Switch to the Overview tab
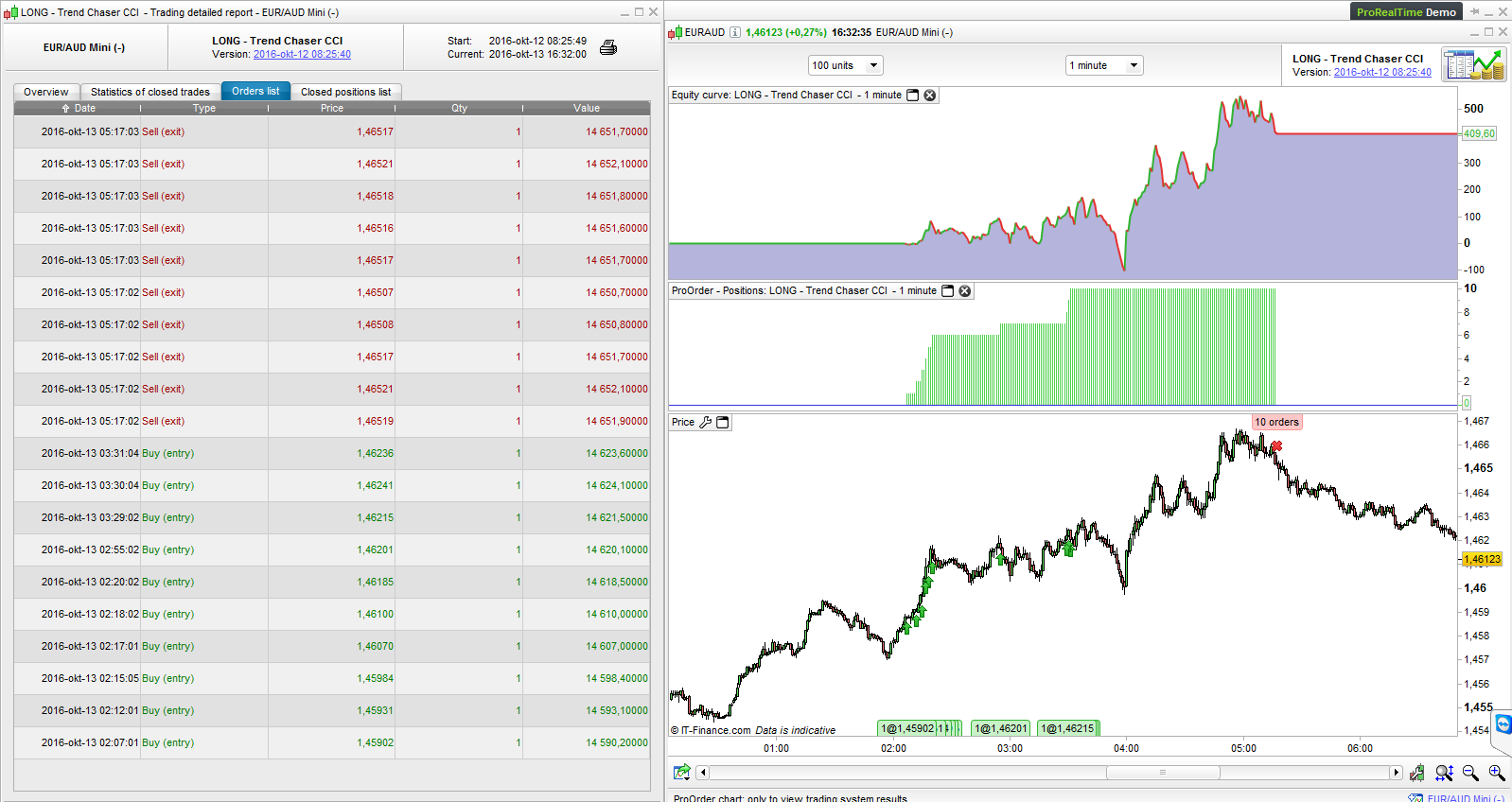 tap(46, 92)
